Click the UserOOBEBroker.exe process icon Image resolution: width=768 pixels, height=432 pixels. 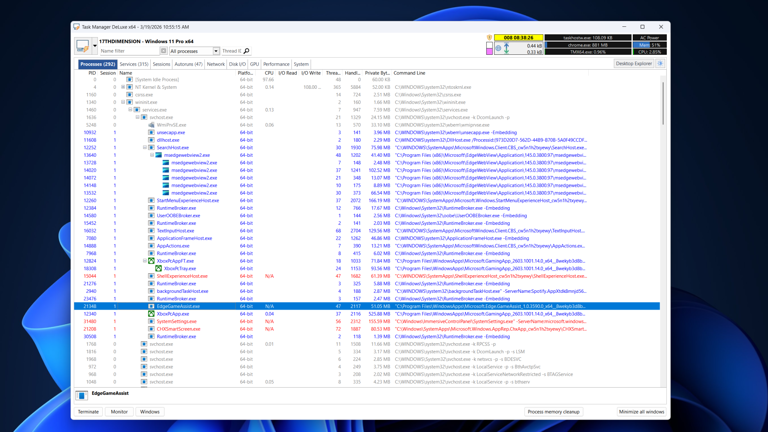click(151, 216)
